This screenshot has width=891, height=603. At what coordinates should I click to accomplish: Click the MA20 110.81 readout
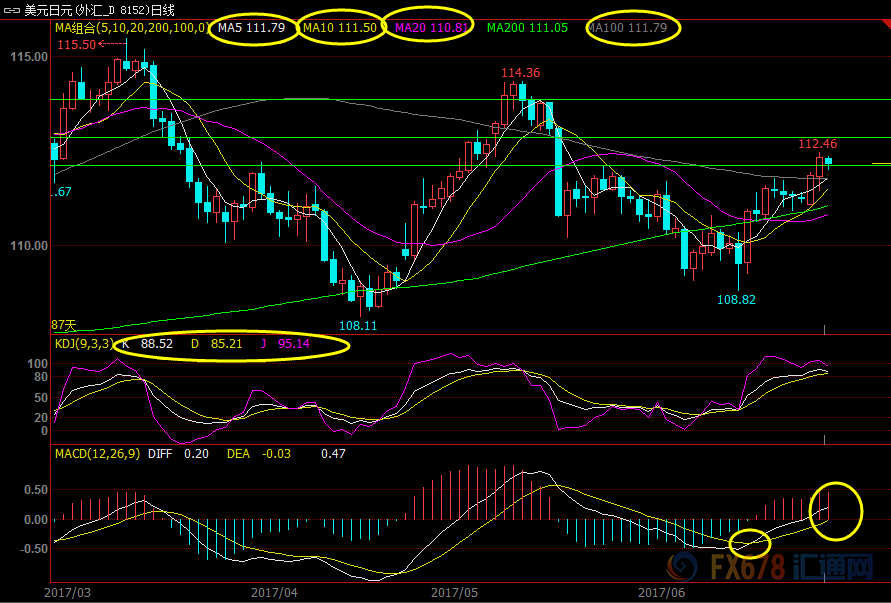(x=431, y=27)
